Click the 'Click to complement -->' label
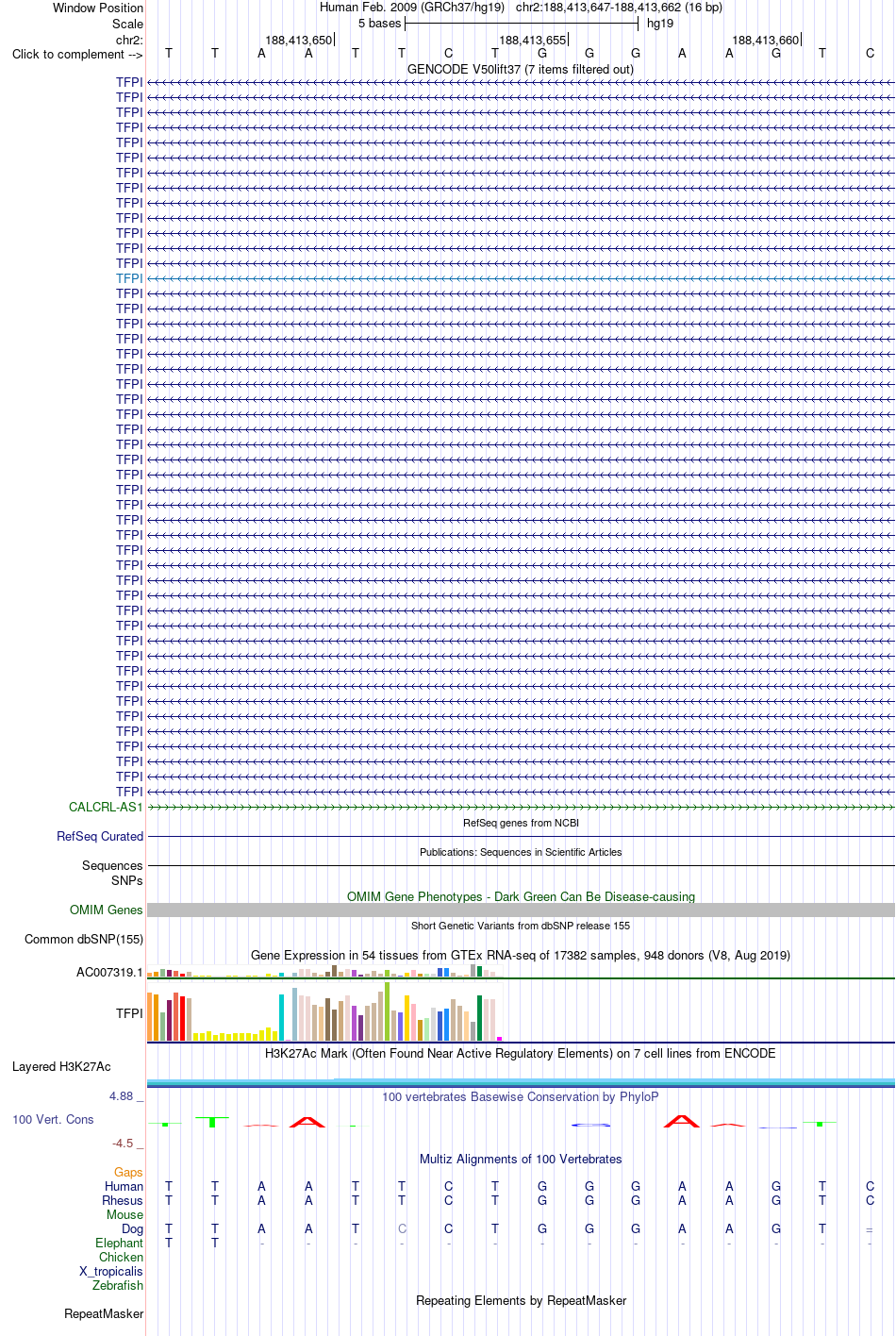Viewport: 896px width, 1336px height. 77,54
